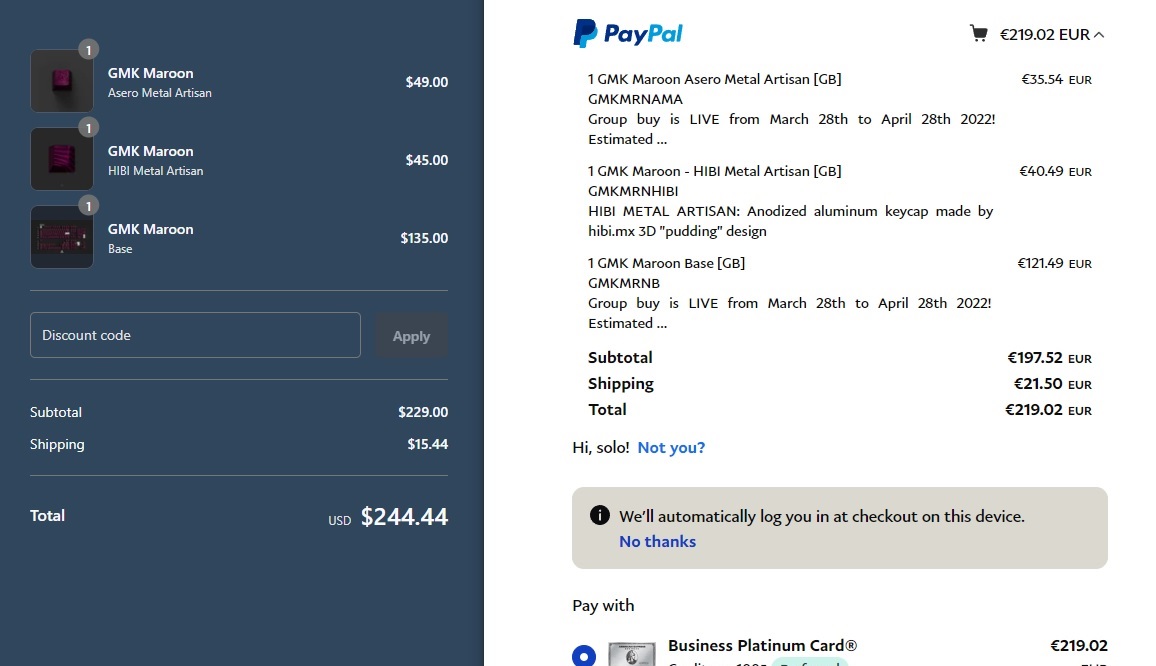
Task: Click the $135.00 price
Action: (x=424, y=238)
